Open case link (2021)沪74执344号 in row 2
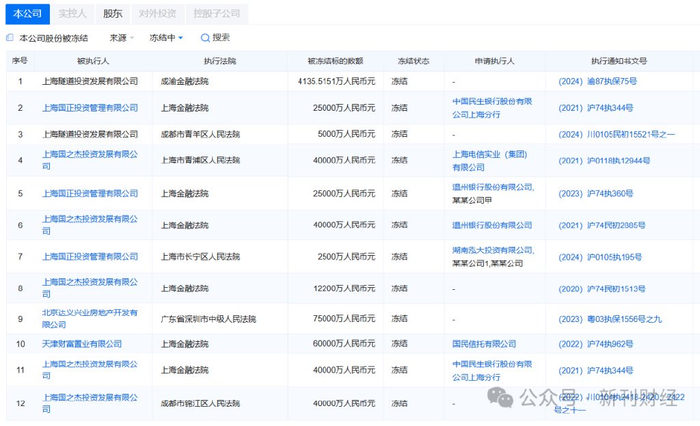 [596, 108]
